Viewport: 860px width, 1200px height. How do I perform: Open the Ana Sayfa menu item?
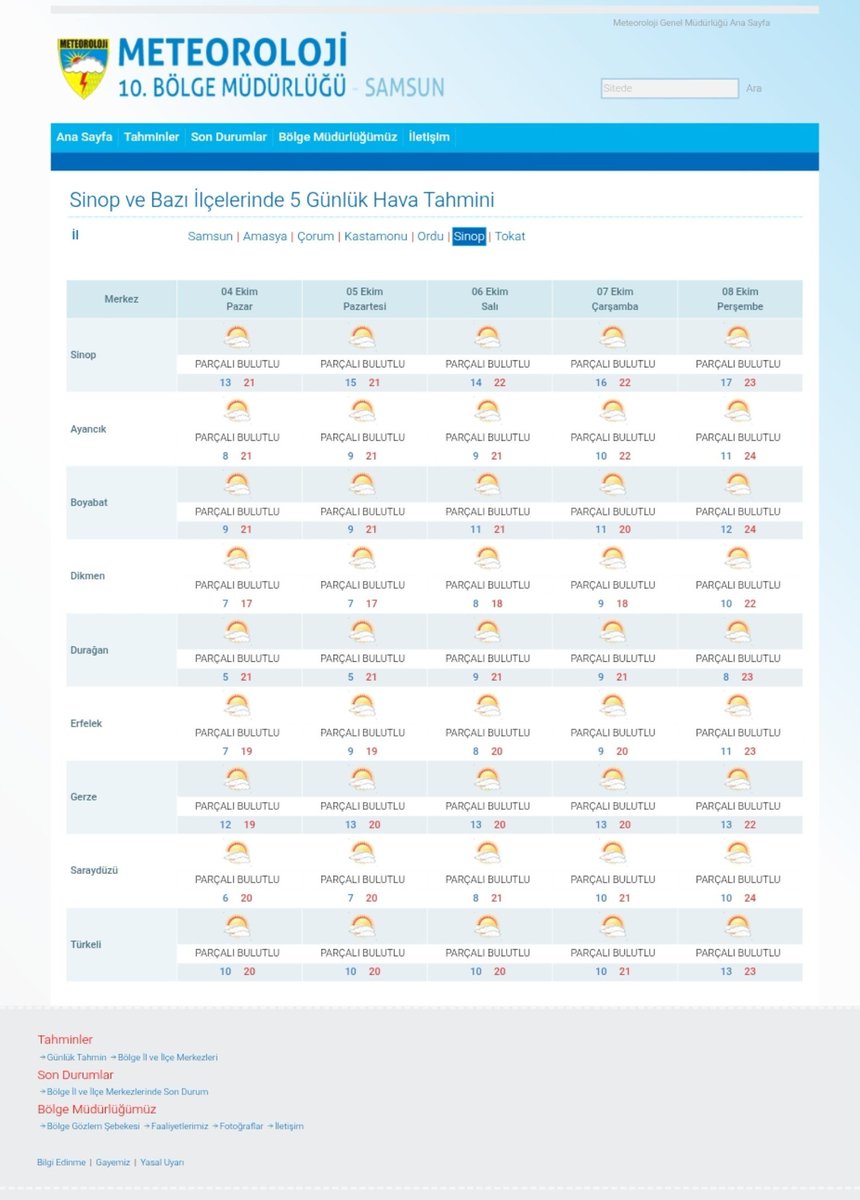(x=84, y=137)
